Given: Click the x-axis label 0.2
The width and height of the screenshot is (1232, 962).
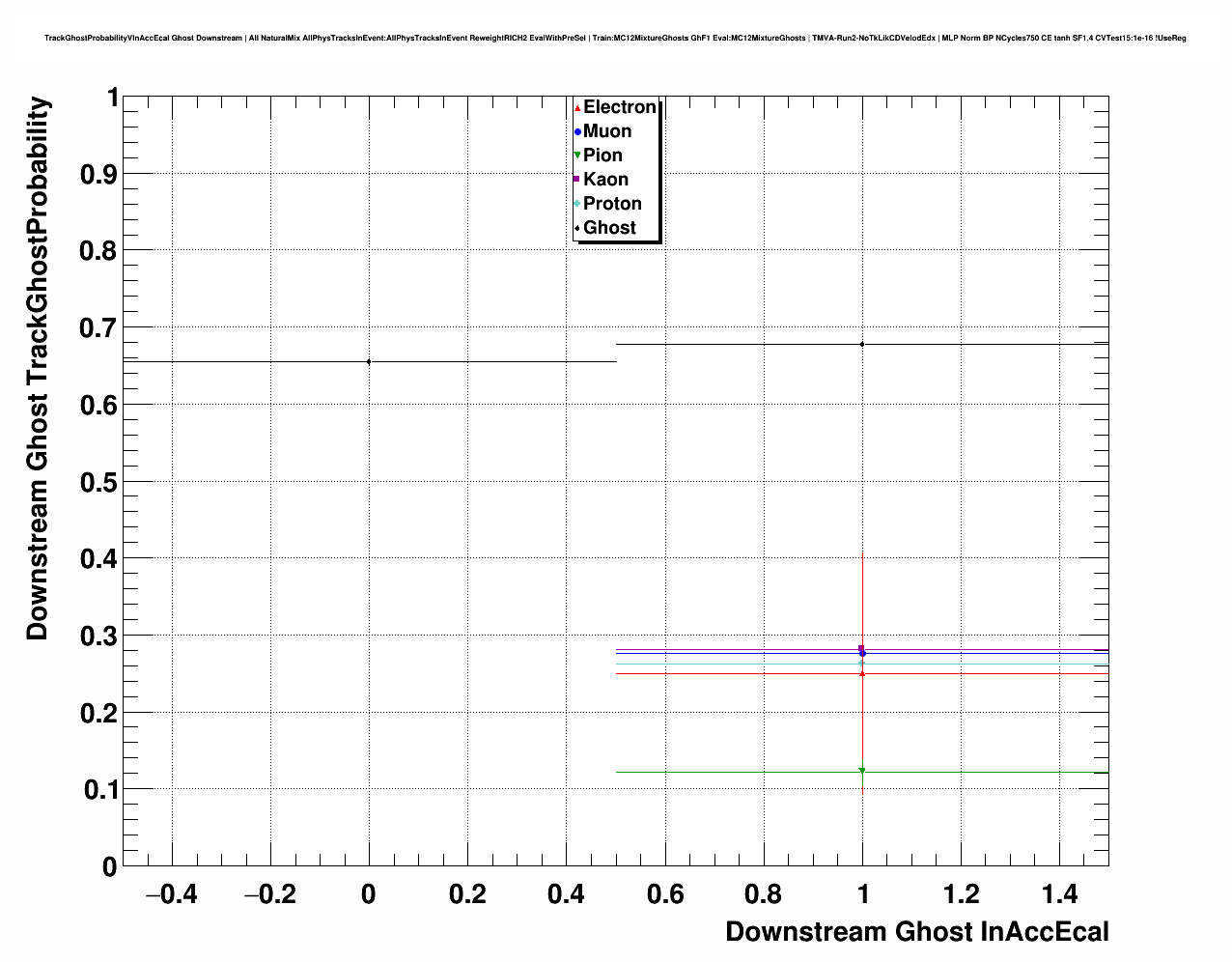Looking at the screenshot, I should click(467, 894).
